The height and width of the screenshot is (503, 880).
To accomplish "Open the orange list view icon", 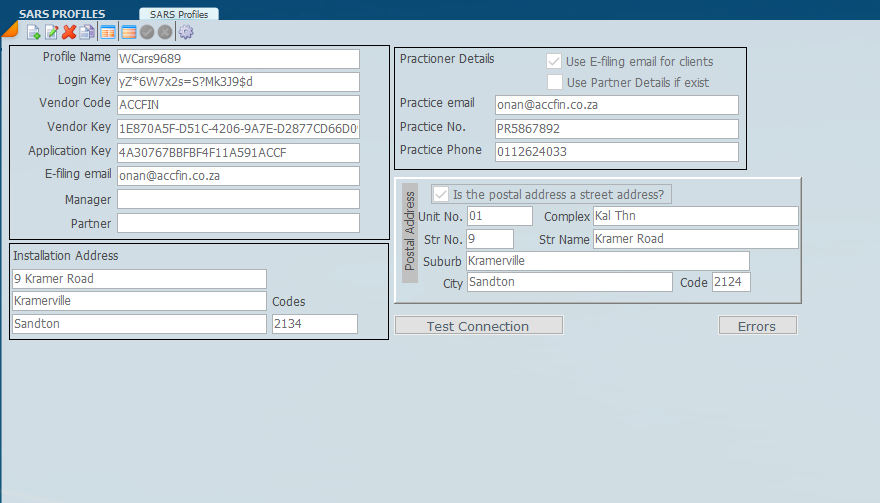I will [128, 32].
